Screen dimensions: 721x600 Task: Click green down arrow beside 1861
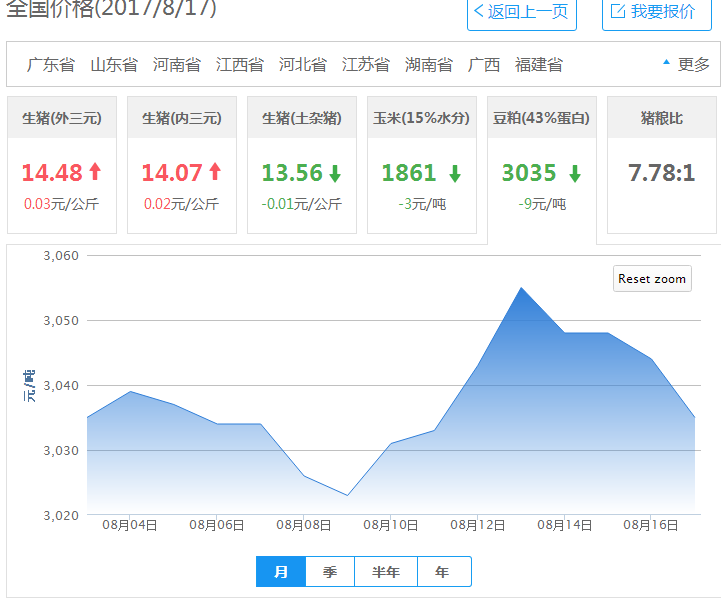click(455, 174)
